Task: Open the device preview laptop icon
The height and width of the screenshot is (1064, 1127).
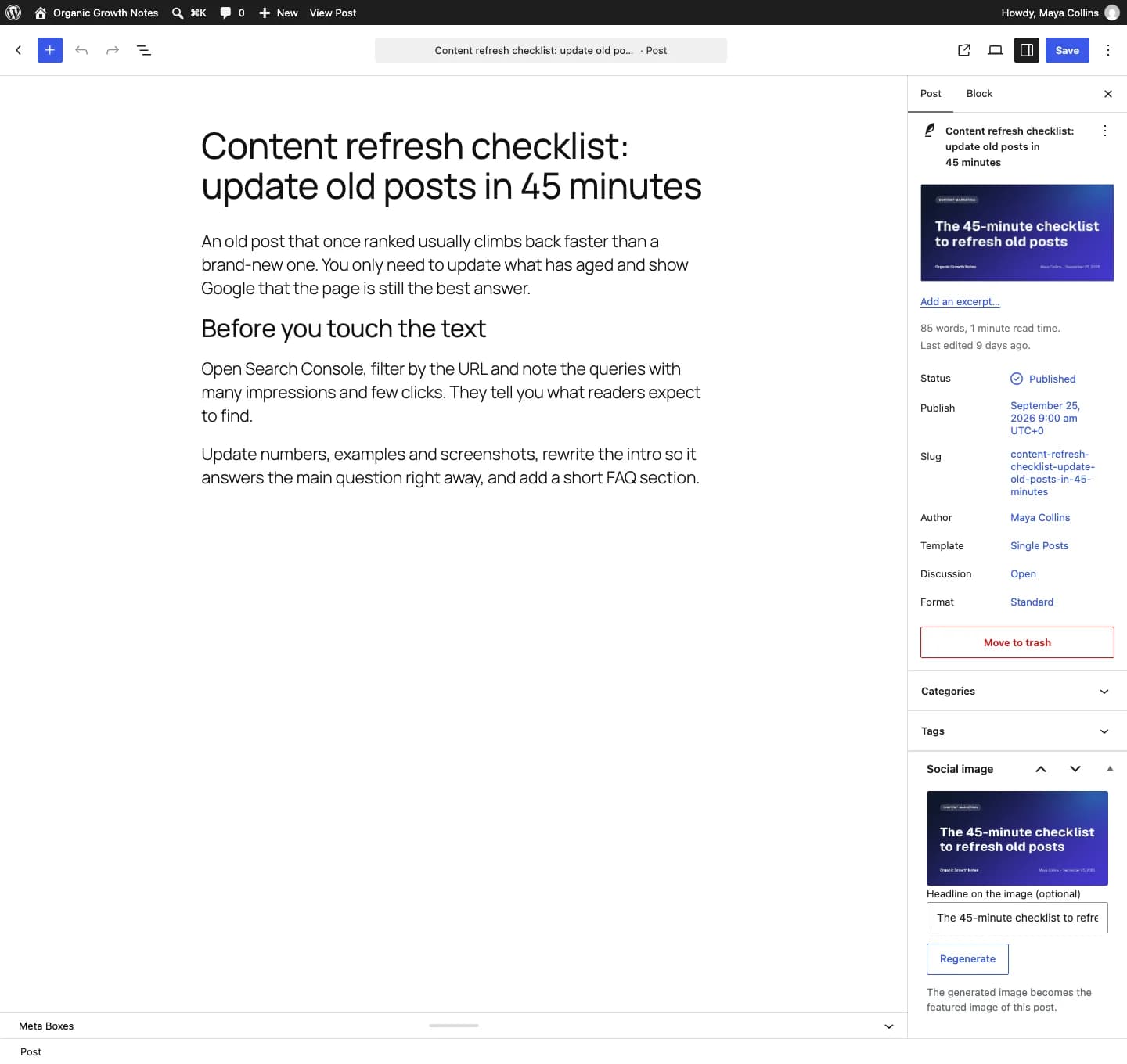Action: [x=996, y=50]
